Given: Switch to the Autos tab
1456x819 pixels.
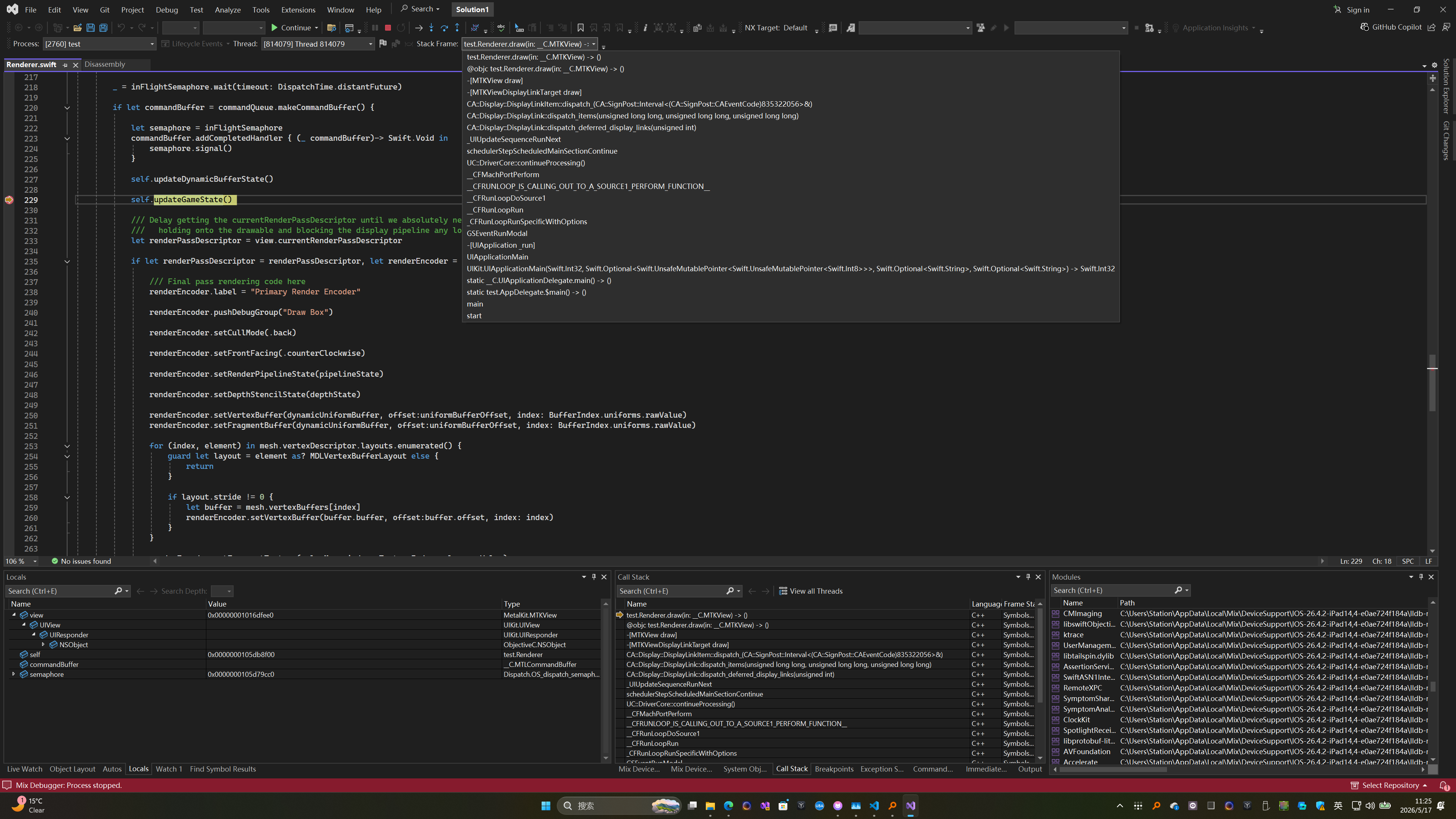Looking at the screenshot, I should click(x=112, y=769).
